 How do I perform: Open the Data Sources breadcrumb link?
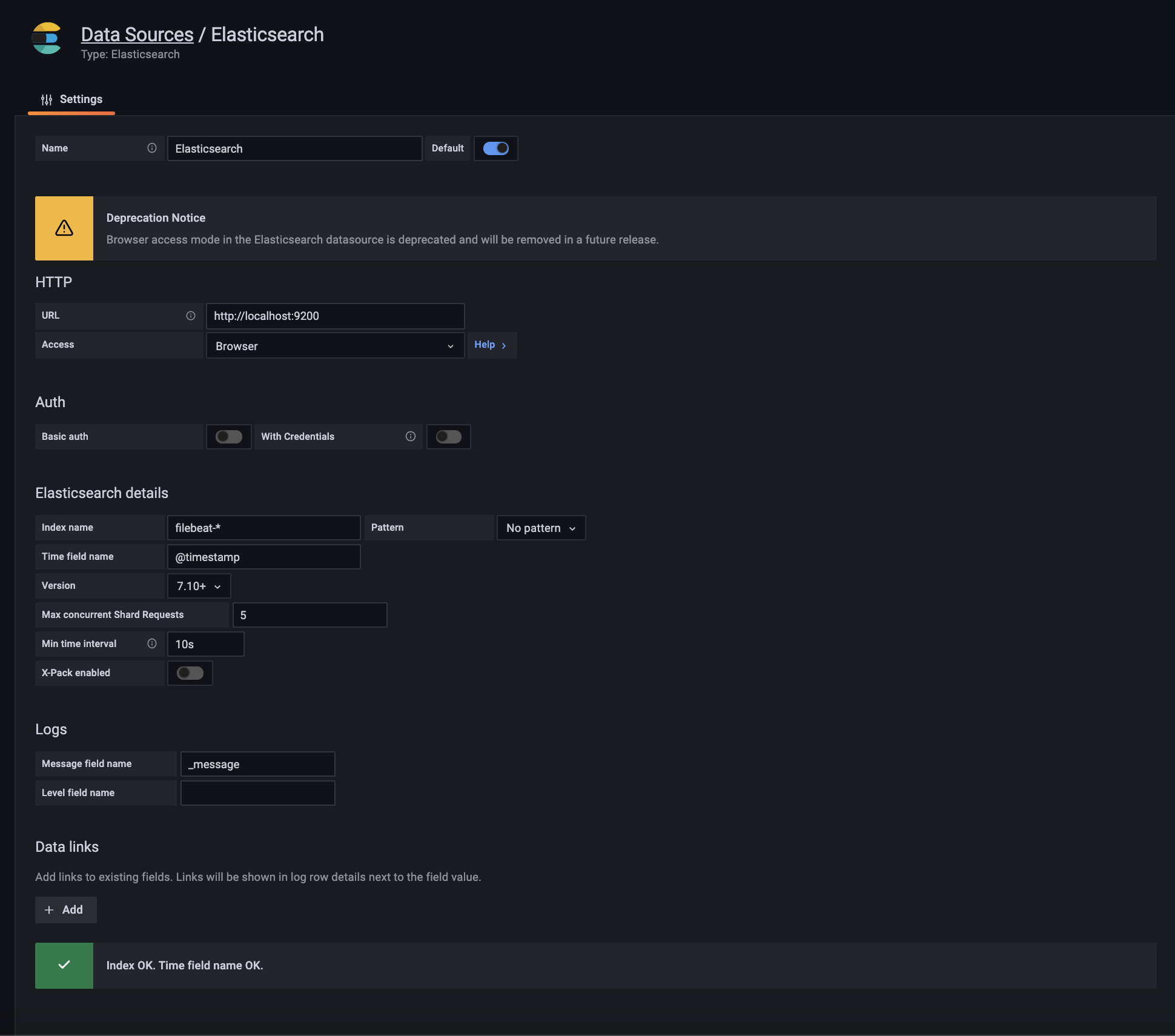pos(137,35)
